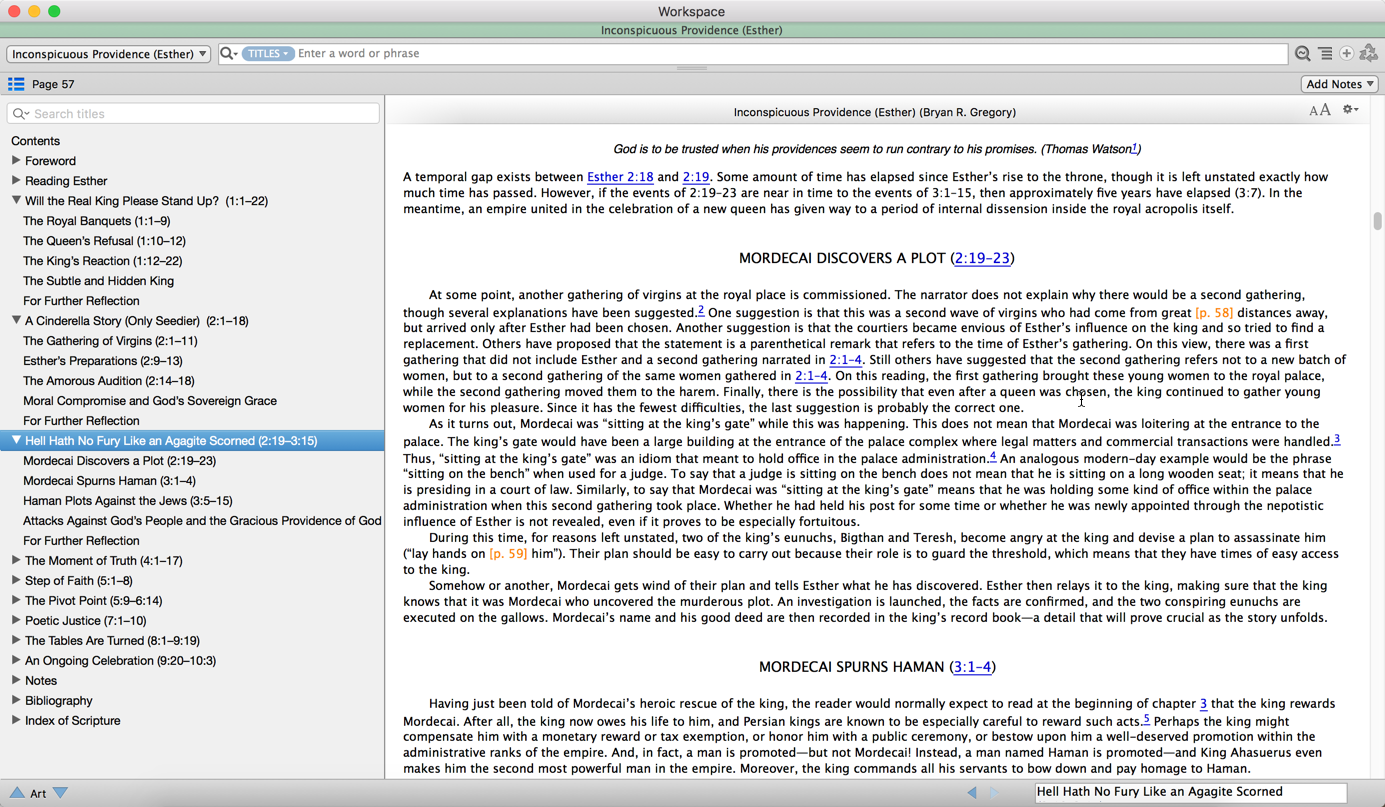Open the Esther 2:18 verse link
The height and width of the screenshot is (807, 1385).
(620, 177)
